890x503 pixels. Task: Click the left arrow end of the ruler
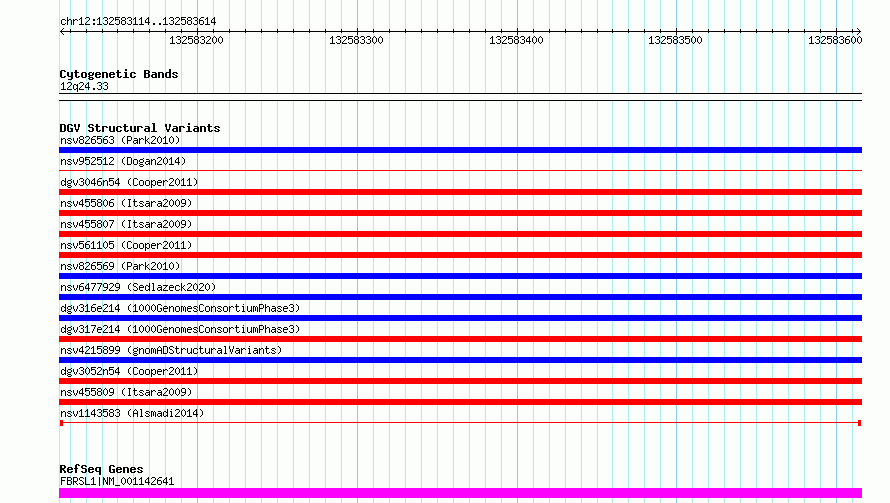coord(62,31)
